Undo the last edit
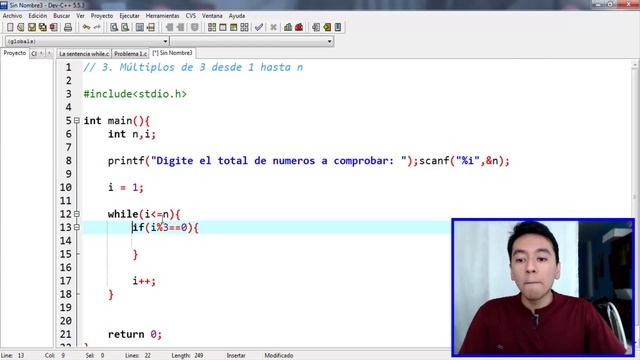This screenshot has height=360, width=640. (86, 27)
